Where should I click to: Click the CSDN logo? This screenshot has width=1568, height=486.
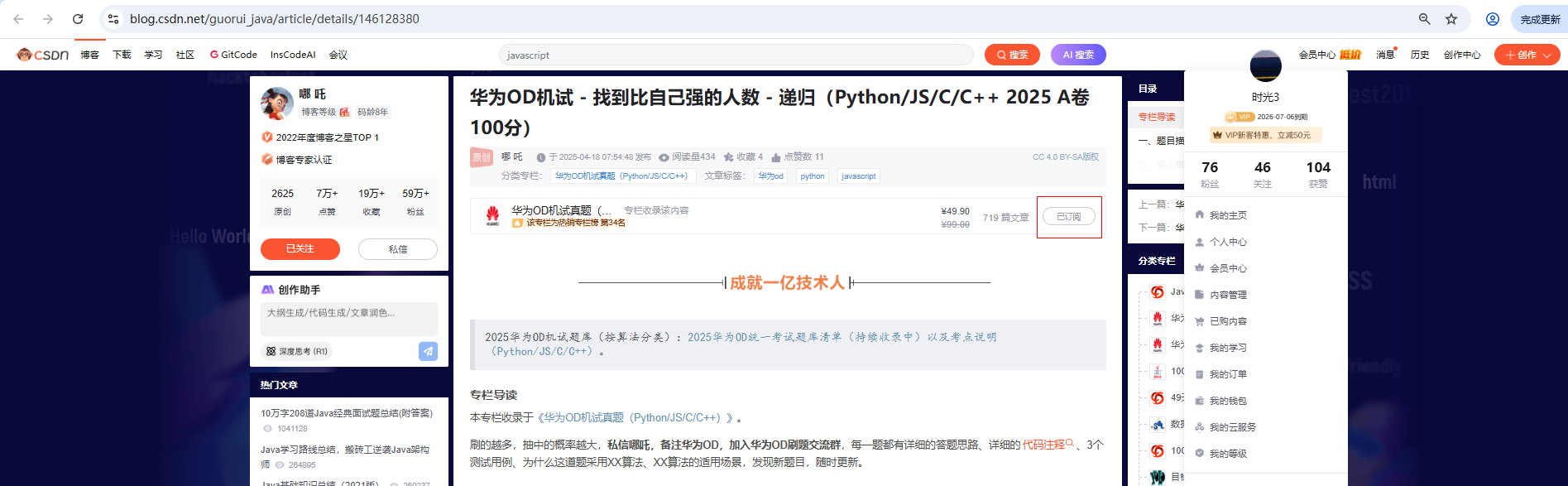(x=42, y=55)
